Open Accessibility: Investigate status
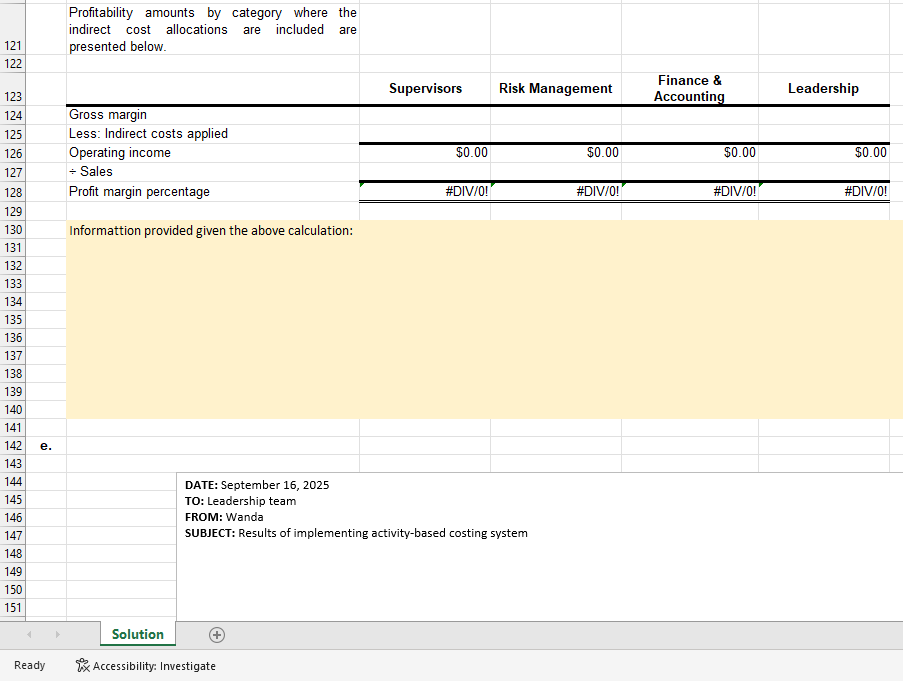 coord(146,665)
